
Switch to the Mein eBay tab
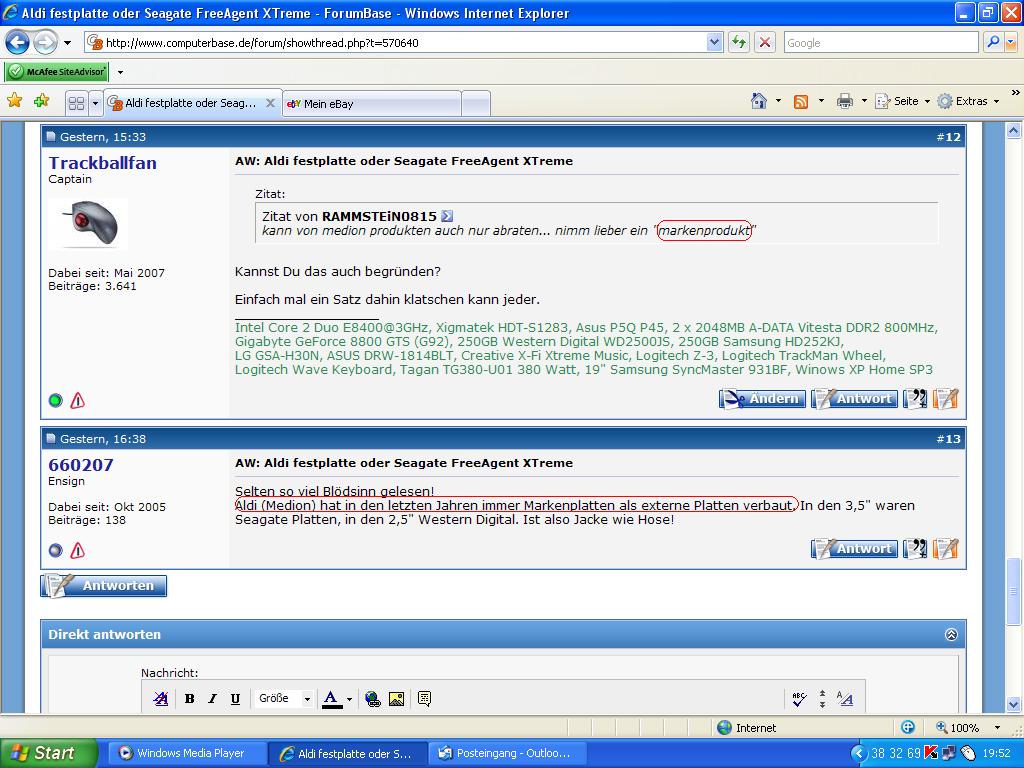(372, 104)
